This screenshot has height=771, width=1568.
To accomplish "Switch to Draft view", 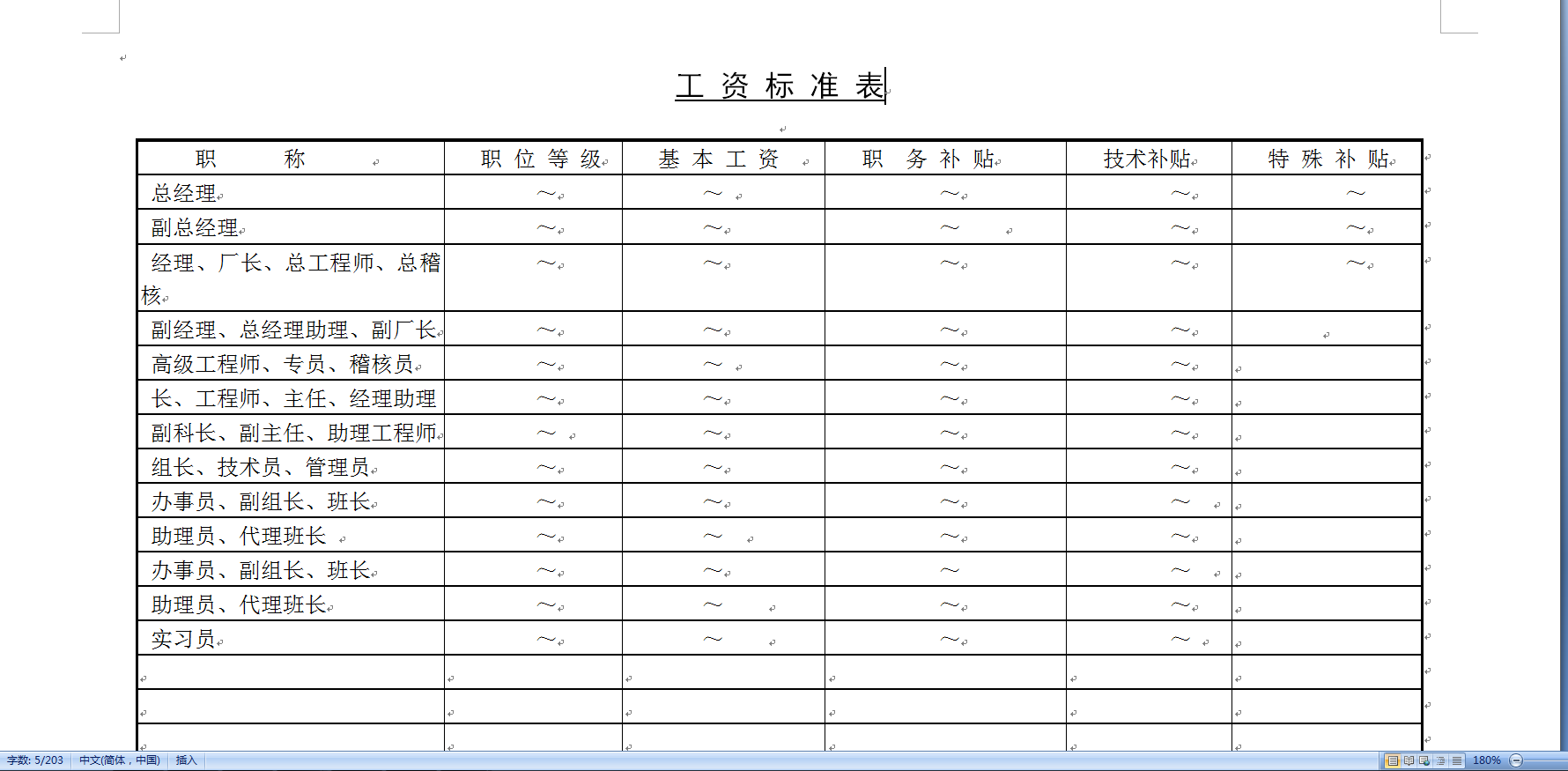I will (x=1456, y=760).
